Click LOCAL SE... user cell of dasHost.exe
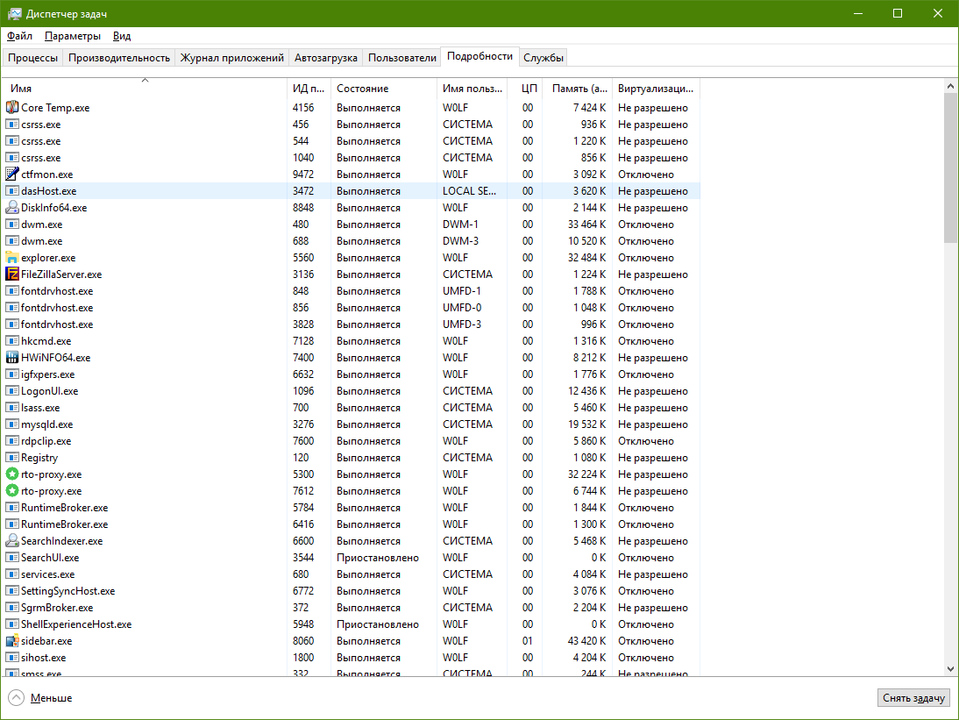The height and width of the screenshot is (720, 959). [x=469, y=191]
